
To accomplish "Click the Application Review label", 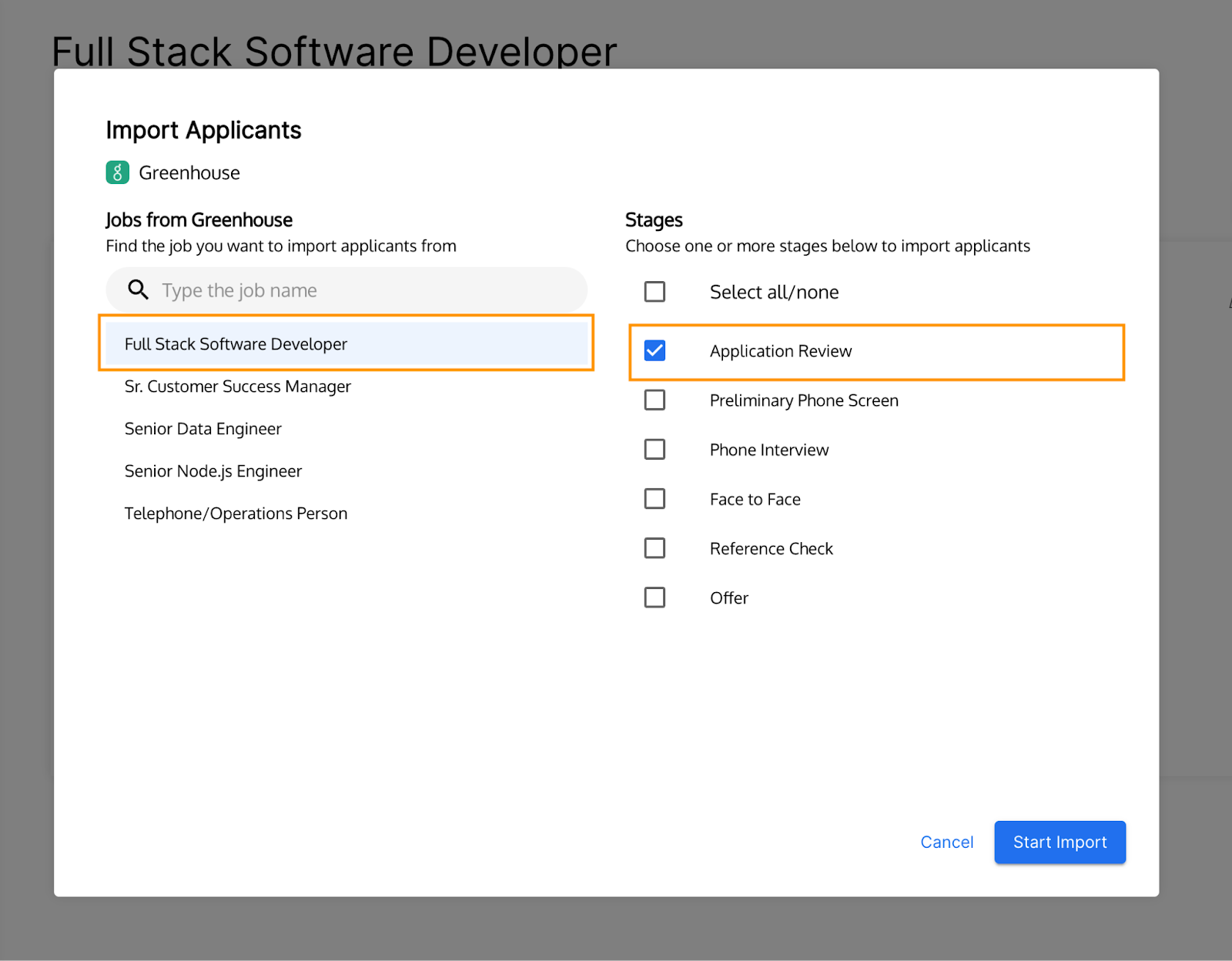I will [x=781, y=351].
